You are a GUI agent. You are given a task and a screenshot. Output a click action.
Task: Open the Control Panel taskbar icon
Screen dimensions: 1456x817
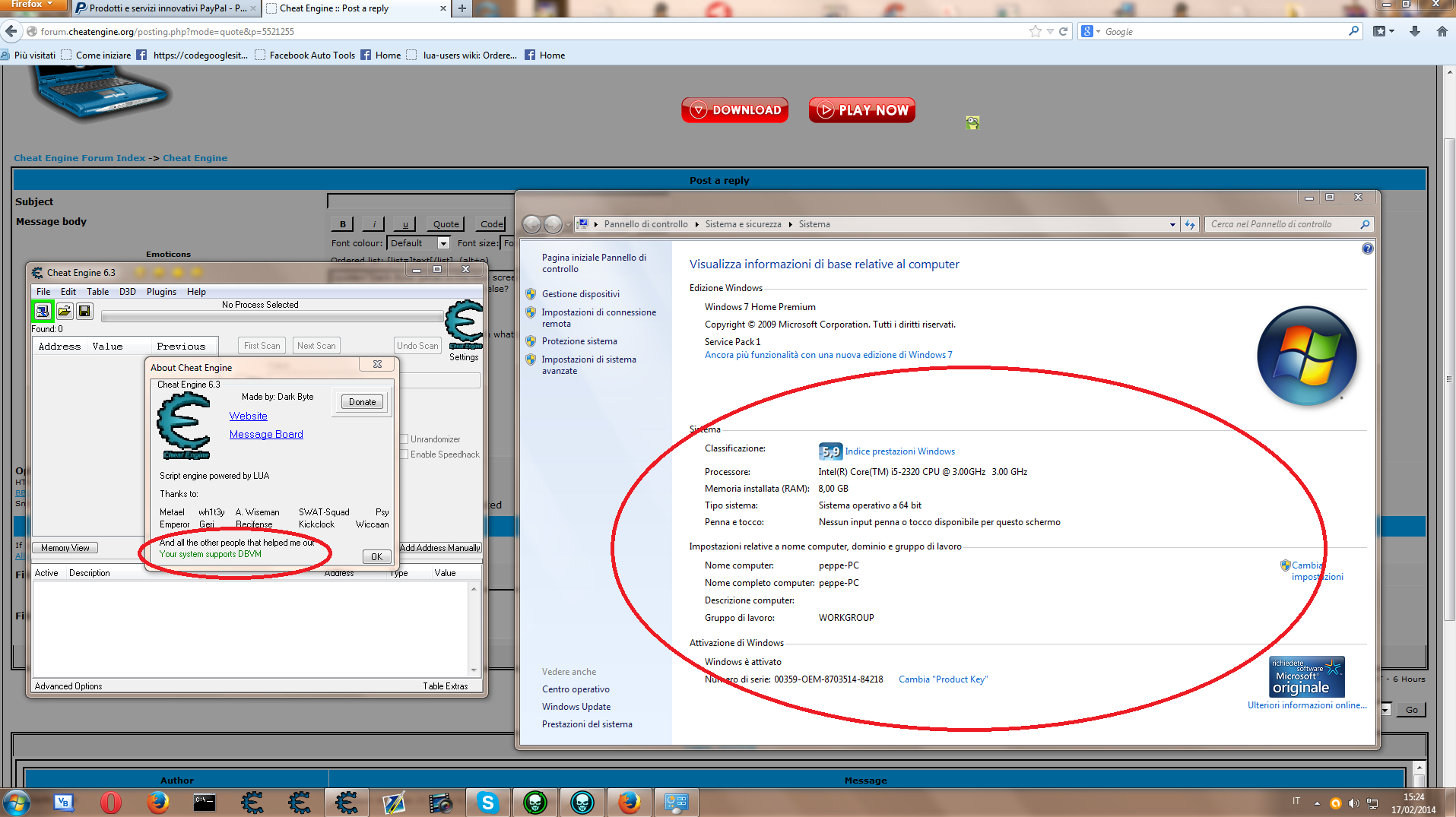click(676, 802)
